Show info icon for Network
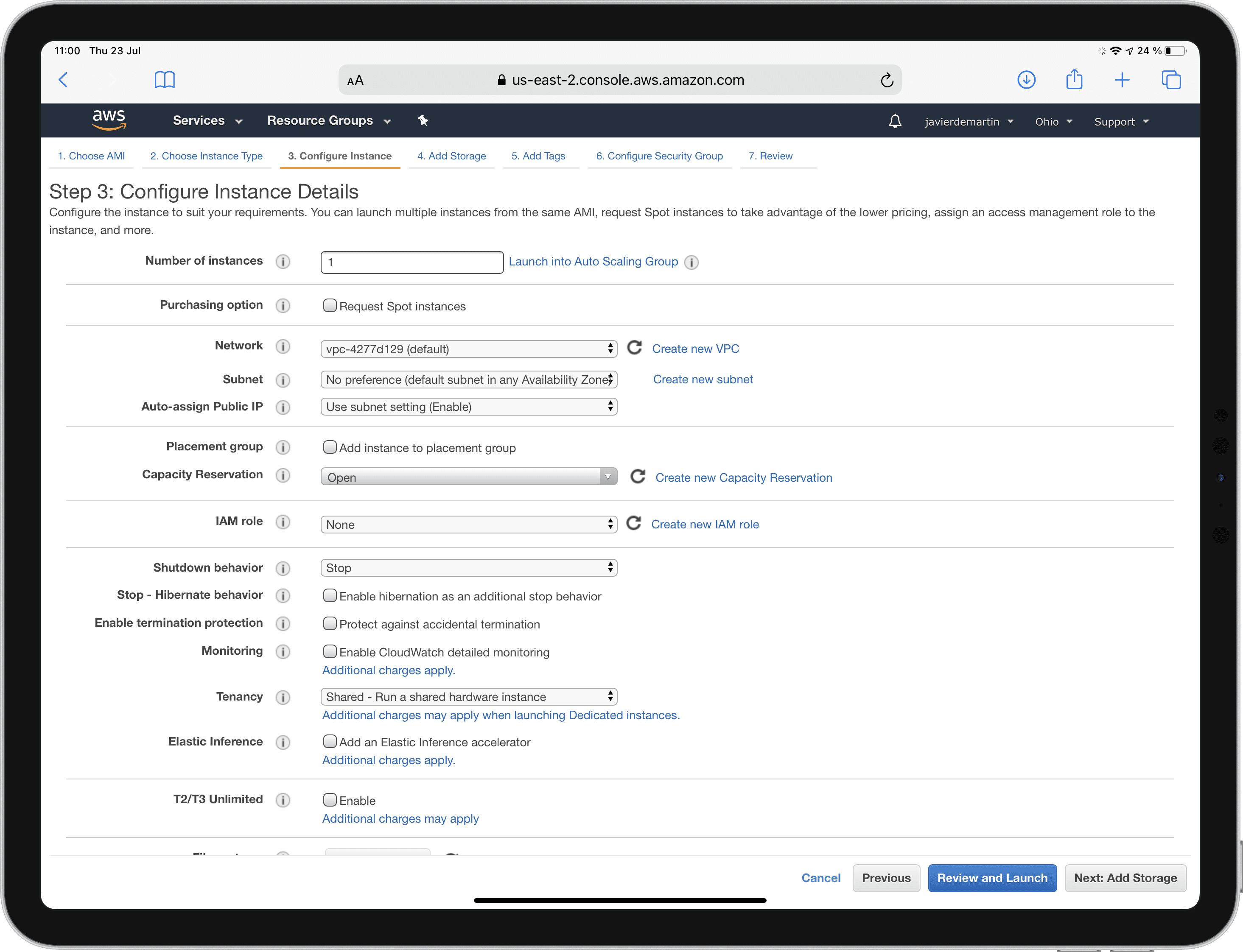The height and width of the screenshot is (952, 1243). [283, 346]
